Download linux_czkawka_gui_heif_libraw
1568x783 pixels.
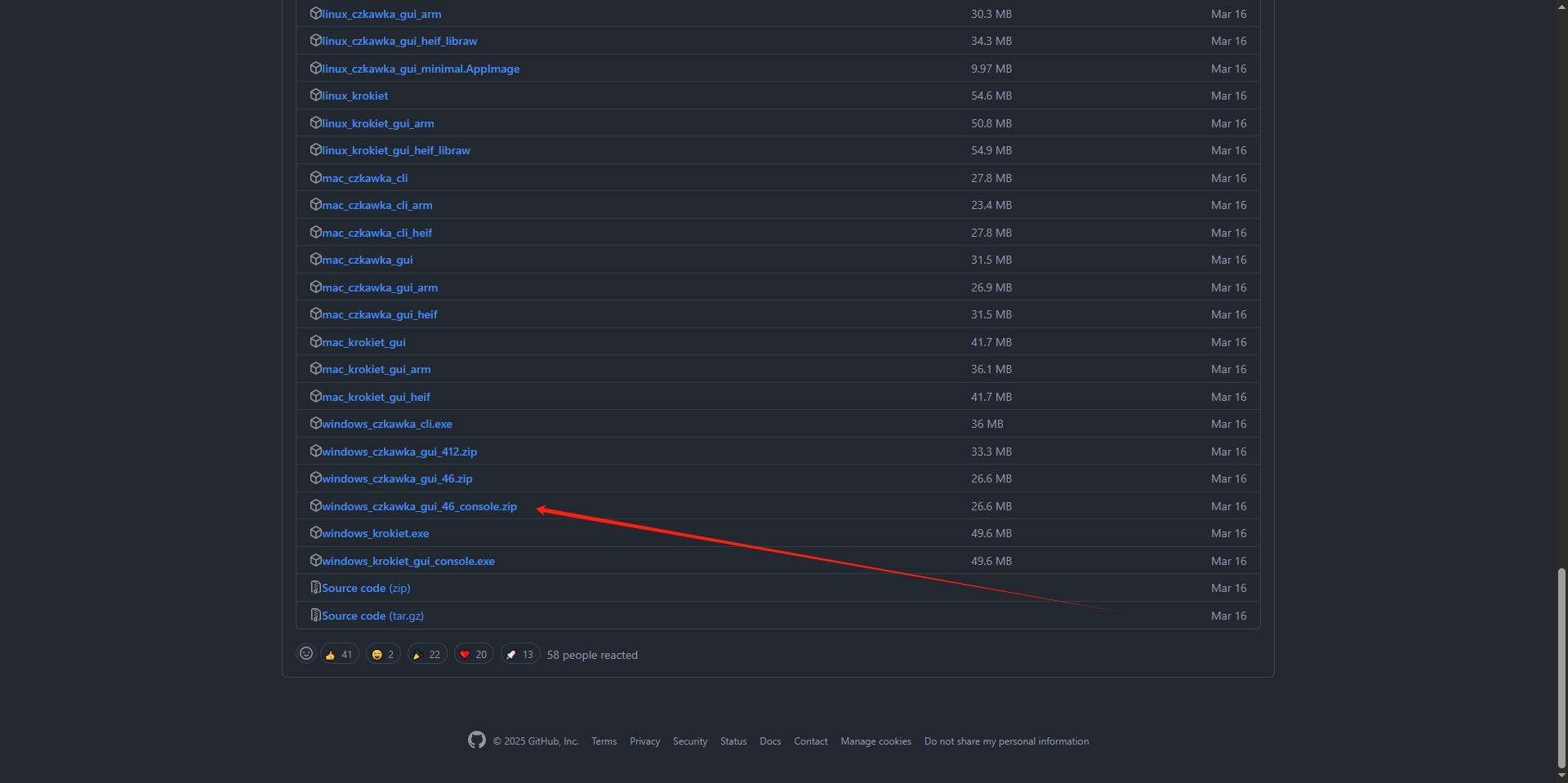[399, 41]
